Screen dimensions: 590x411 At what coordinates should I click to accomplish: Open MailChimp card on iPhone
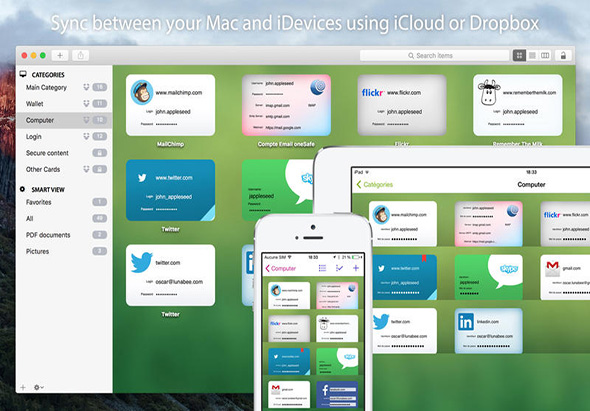point(289,295)
